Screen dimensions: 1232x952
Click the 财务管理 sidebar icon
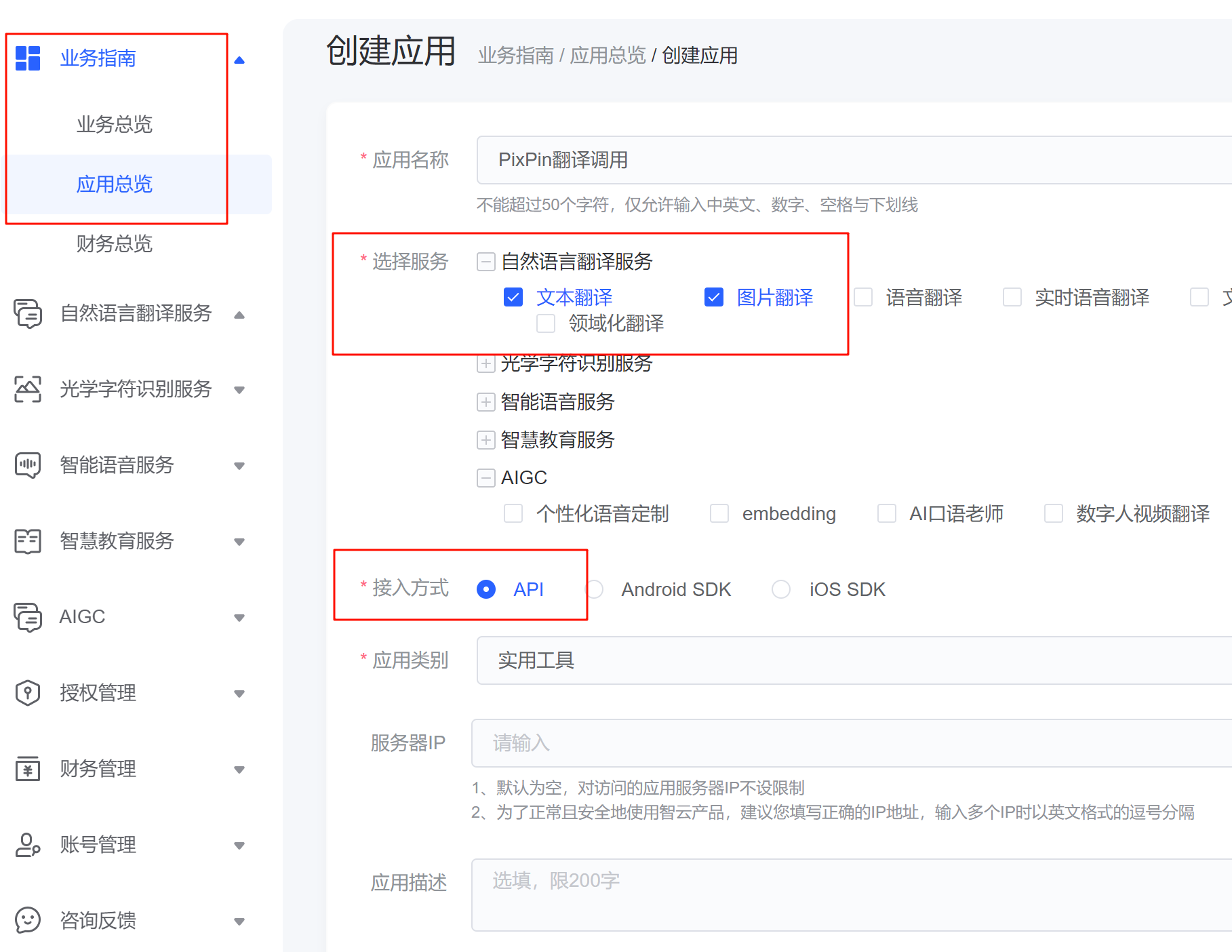coord(27,769)
